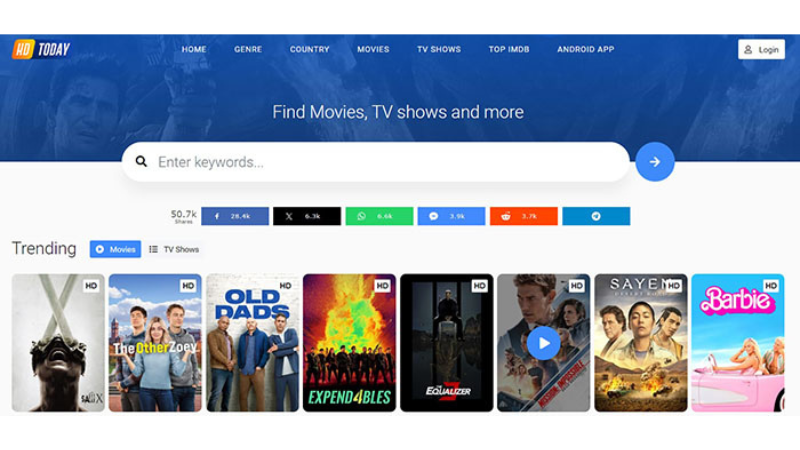The image size is (800, 450).
Task: Go to the TV Shows page
Action: click(439, 49)
